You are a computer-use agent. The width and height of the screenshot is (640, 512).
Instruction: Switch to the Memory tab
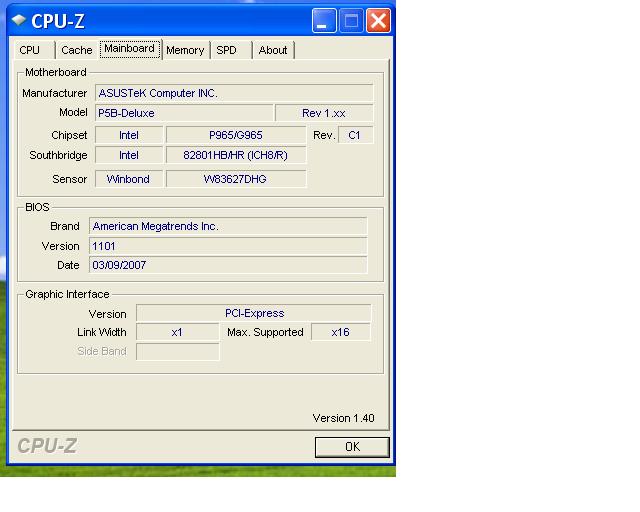[185, 50]
